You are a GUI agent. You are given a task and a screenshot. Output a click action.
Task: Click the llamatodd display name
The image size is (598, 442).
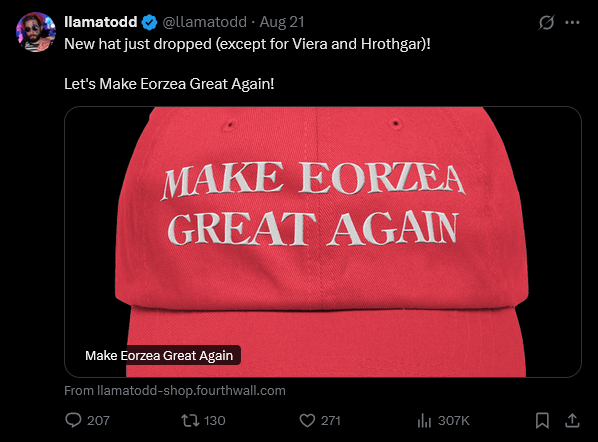click(x=101, y=22)
